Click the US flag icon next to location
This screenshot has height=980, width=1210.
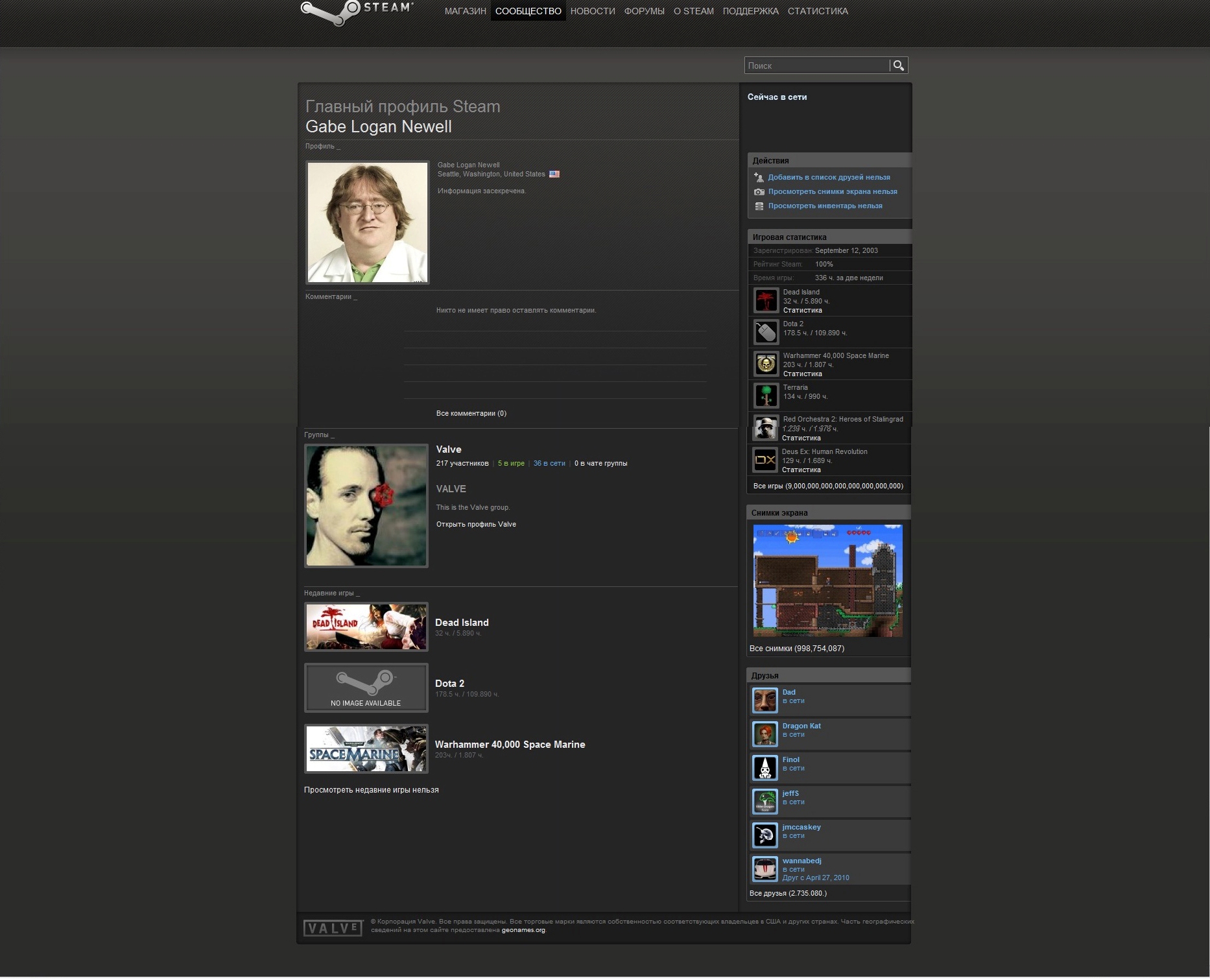coord(554,174)
